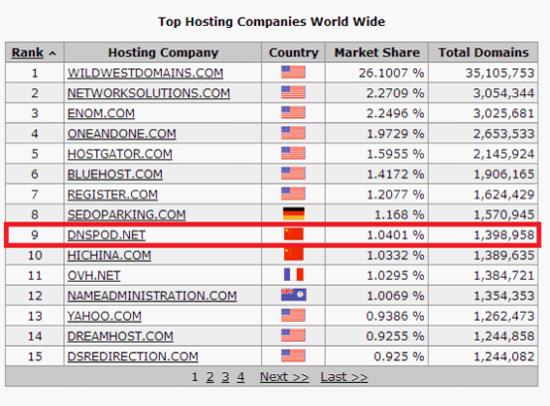
Task: Click the French flag beside OVH.NET
Action: (294, 274)
